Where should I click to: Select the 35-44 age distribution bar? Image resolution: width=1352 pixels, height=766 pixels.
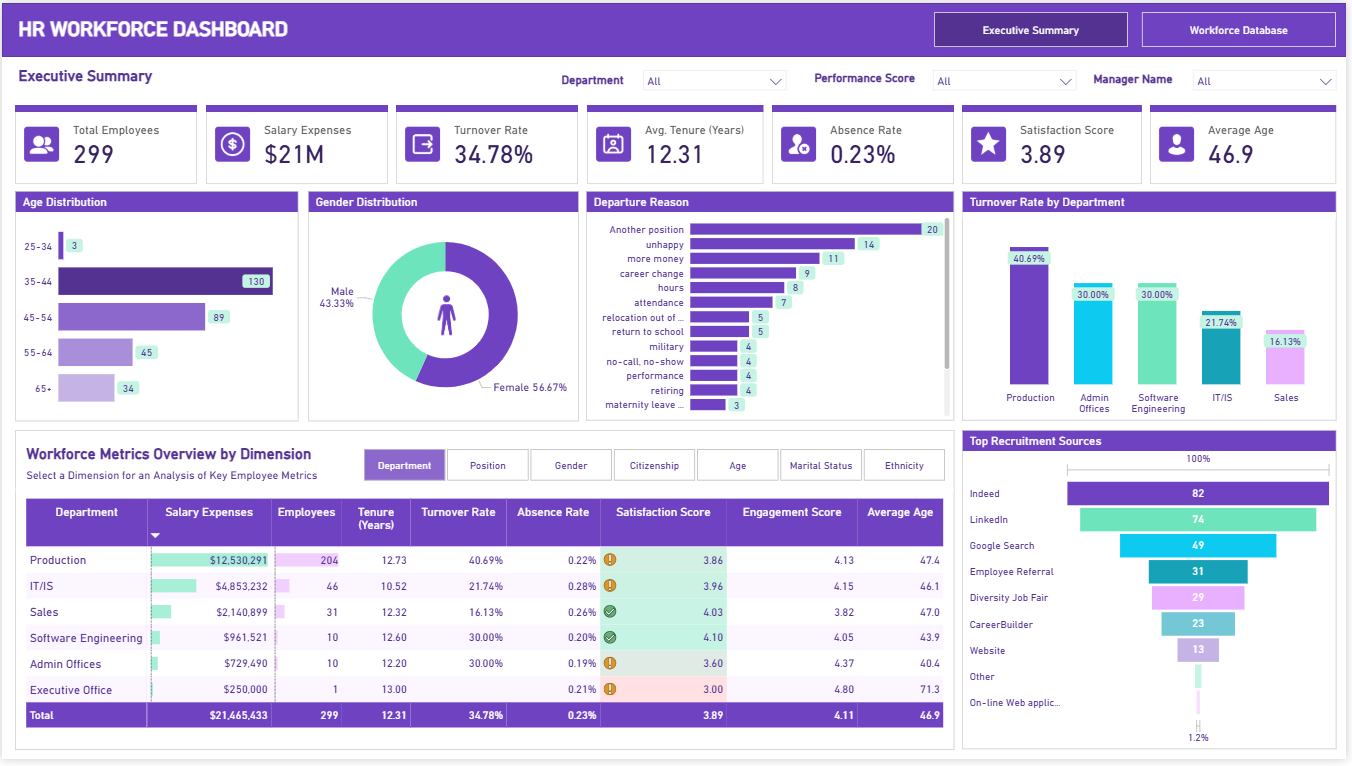165,281
